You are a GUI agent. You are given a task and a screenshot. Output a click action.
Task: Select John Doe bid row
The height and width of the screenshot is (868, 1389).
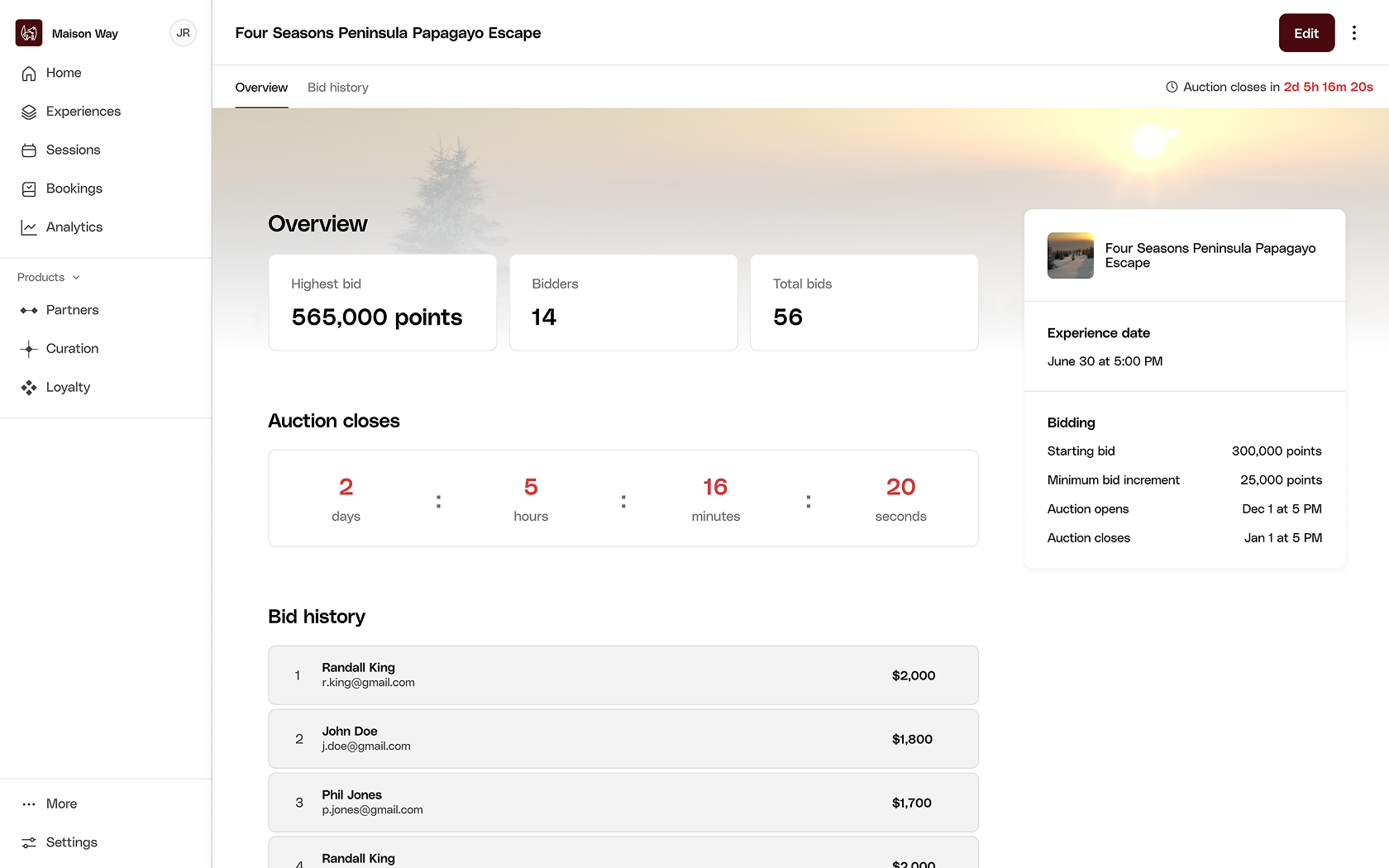pyautogui.click(x=623, y=739)
